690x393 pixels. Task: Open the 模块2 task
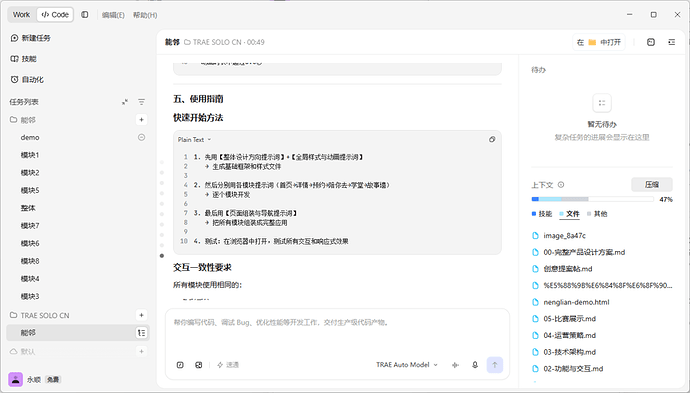coord(30,173)
